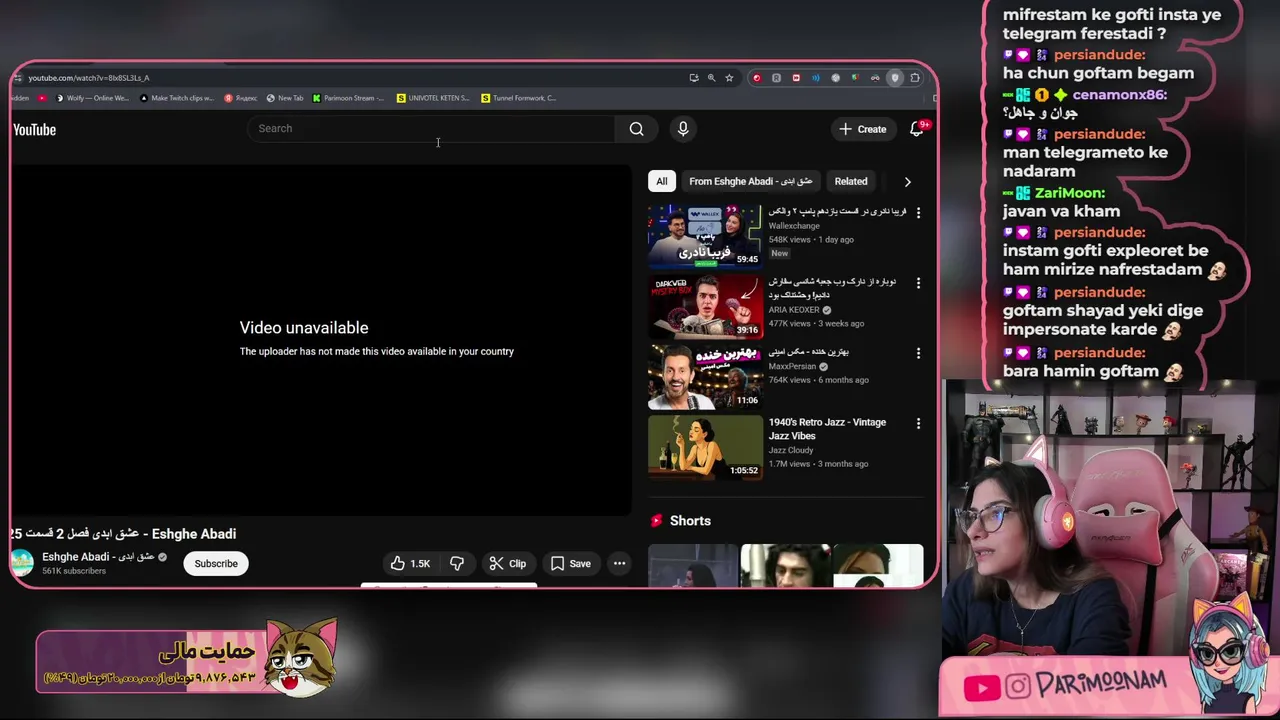Open the Tunnel Formwork bookmark
Image resolution: width=1280 pixels, height=720 pixels.
click(518, 98)
